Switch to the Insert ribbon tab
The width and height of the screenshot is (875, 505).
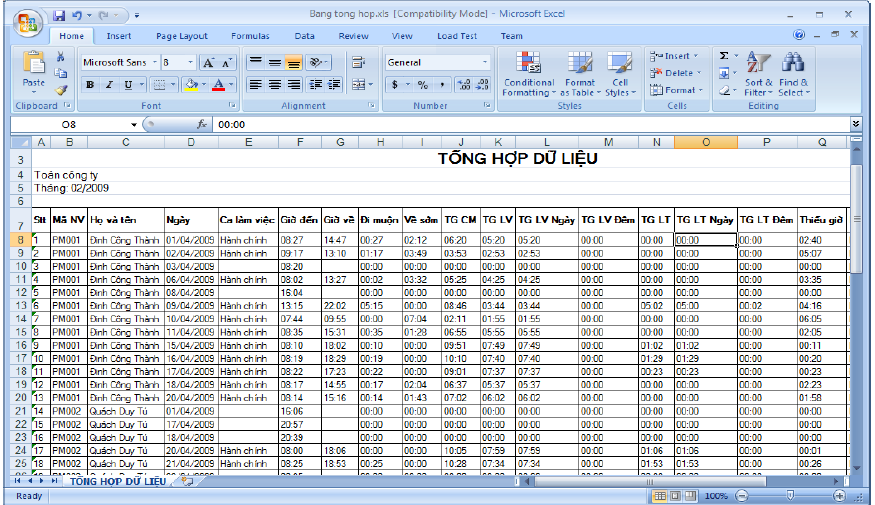(119, 36)
